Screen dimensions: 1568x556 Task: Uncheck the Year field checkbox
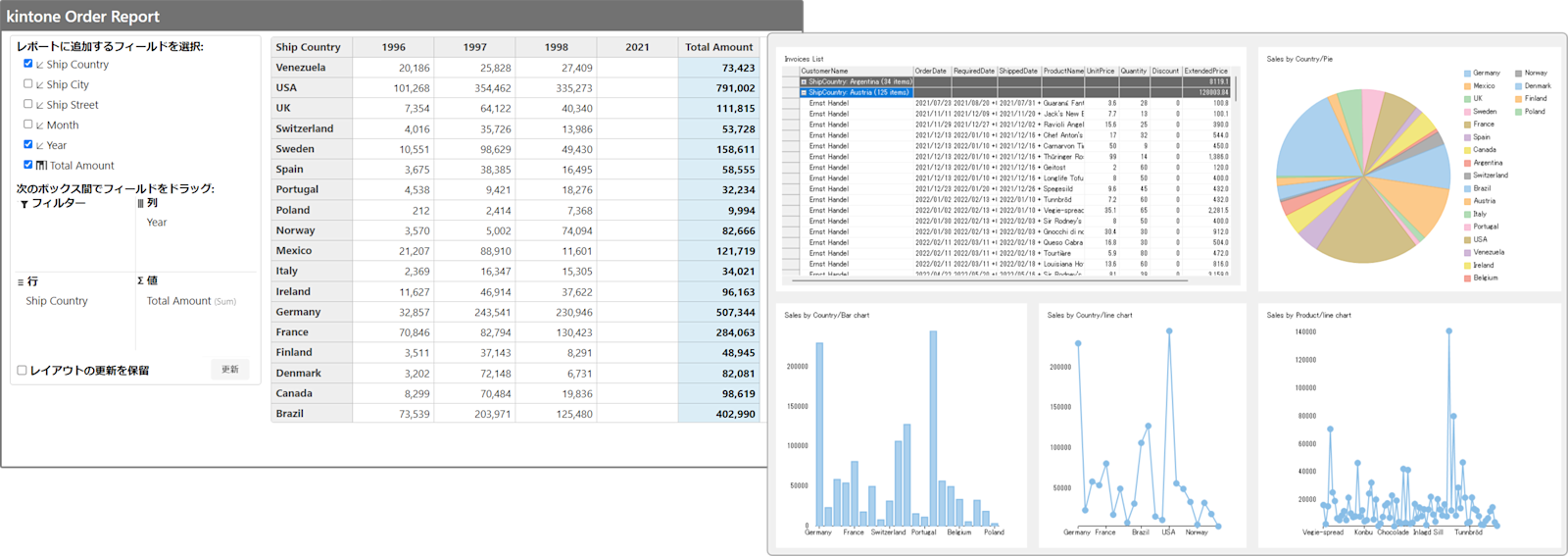point(28,145)
